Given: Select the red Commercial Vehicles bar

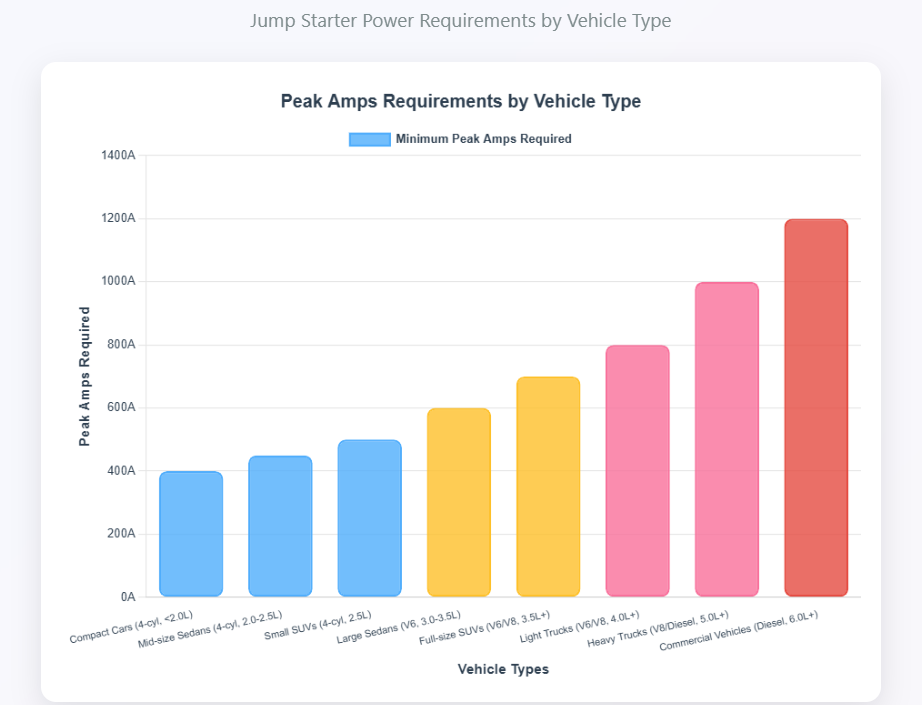Looking at the screenshot, I should click(x=816, y=408).
